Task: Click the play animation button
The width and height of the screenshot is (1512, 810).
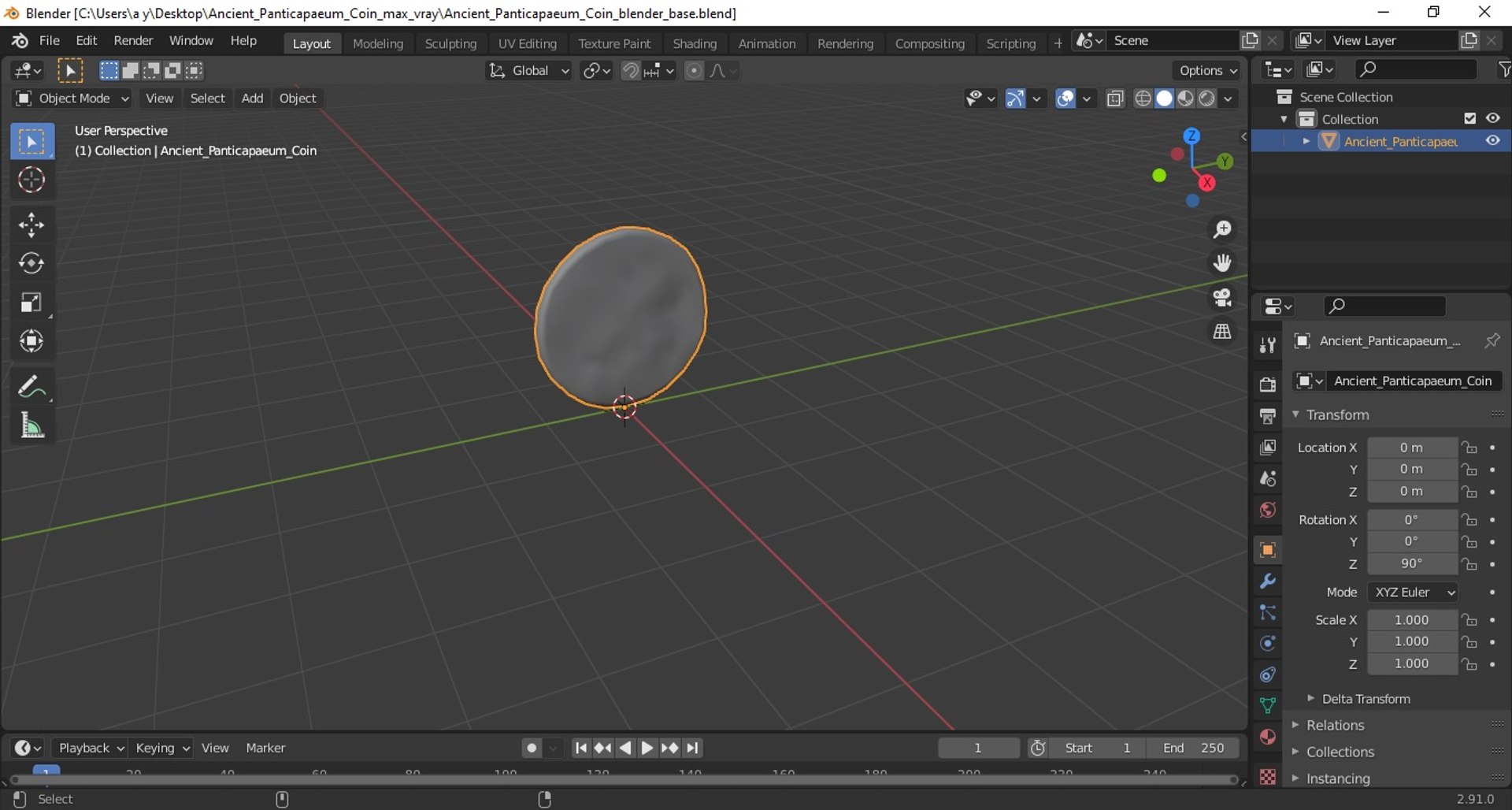Action: tap(647, 748)
